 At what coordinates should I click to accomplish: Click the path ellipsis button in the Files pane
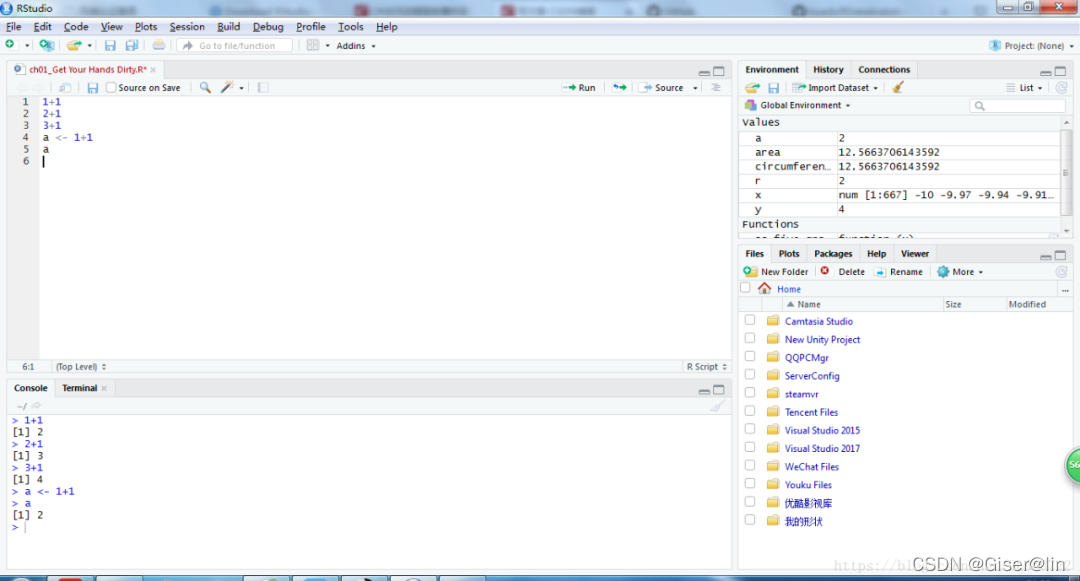click(1065, 290)
